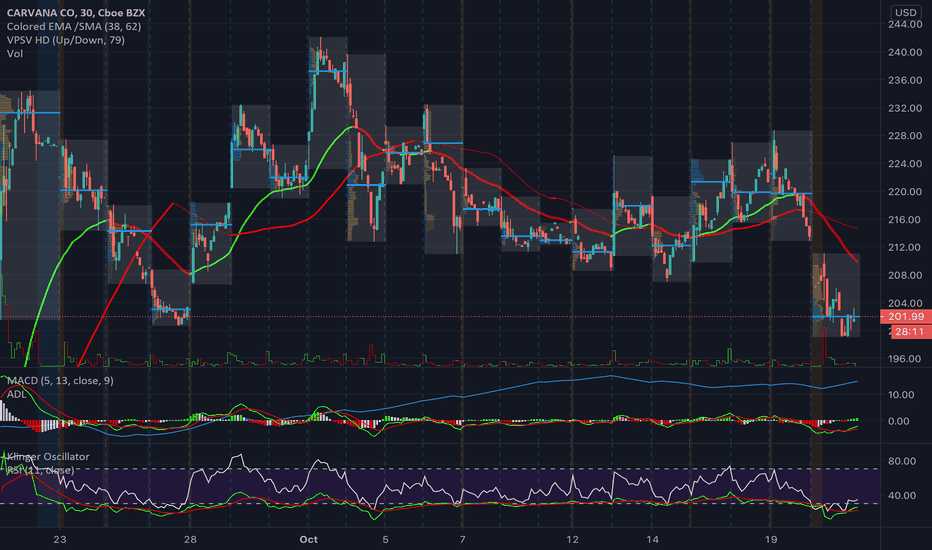Open the USD currency selector
Screen dimensions: 932x550
point(905,12)
